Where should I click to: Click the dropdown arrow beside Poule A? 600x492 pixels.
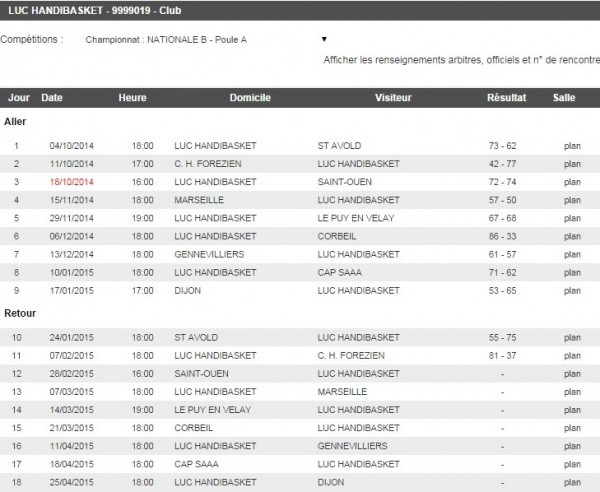click(324, 40)
